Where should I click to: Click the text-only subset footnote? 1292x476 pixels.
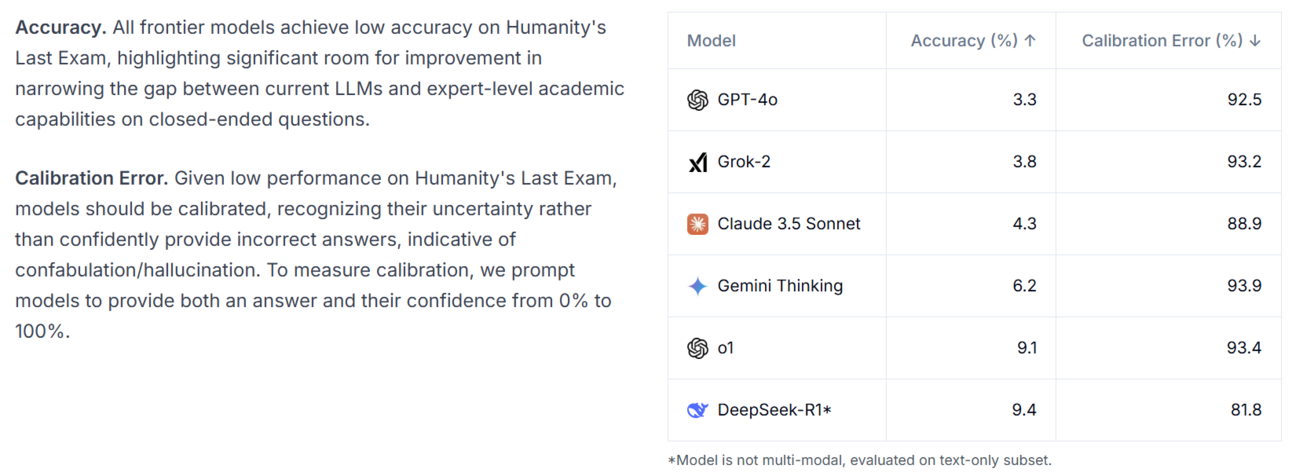[x=859, y=460]
